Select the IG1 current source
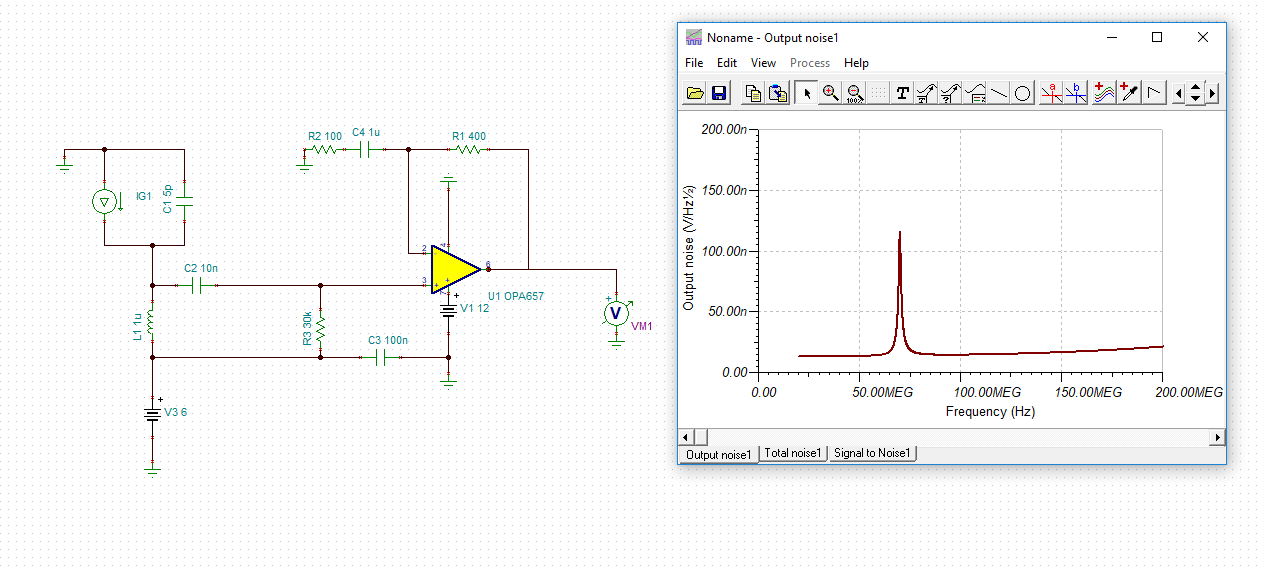 point(104,202)
